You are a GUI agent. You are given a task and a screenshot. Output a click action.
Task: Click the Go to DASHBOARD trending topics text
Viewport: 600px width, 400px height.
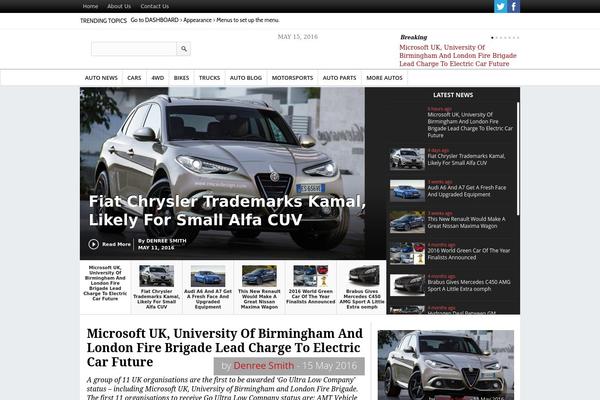pyautogui.click(x=205, y=20)
